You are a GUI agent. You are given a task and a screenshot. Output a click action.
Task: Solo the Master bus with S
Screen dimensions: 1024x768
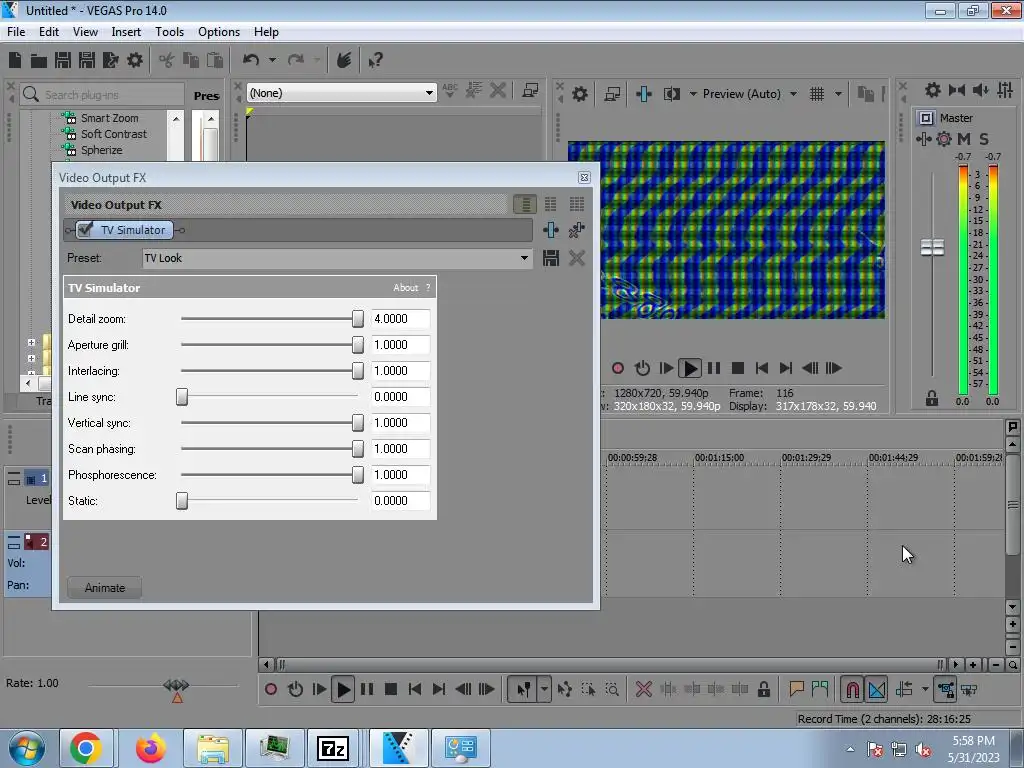click(984, 138)
